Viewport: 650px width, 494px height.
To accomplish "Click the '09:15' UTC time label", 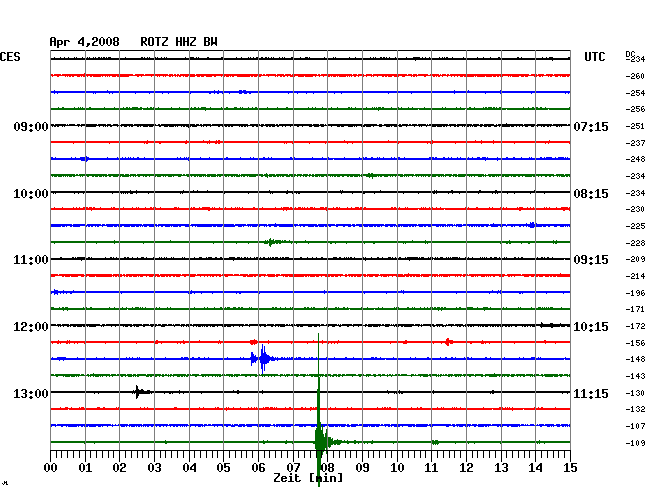I will (591, 260).
